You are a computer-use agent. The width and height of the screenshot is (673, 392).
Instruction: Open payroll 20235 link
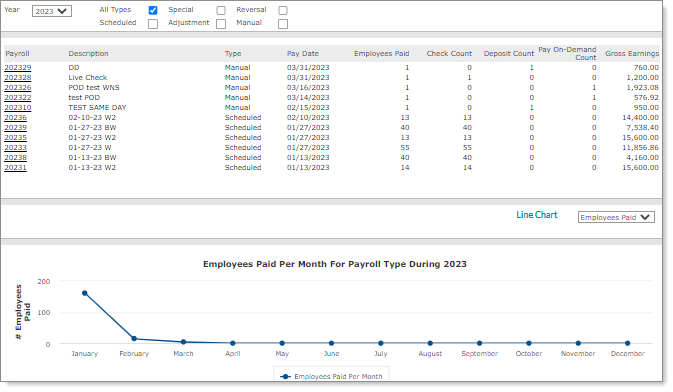click(x=15, y=138)
